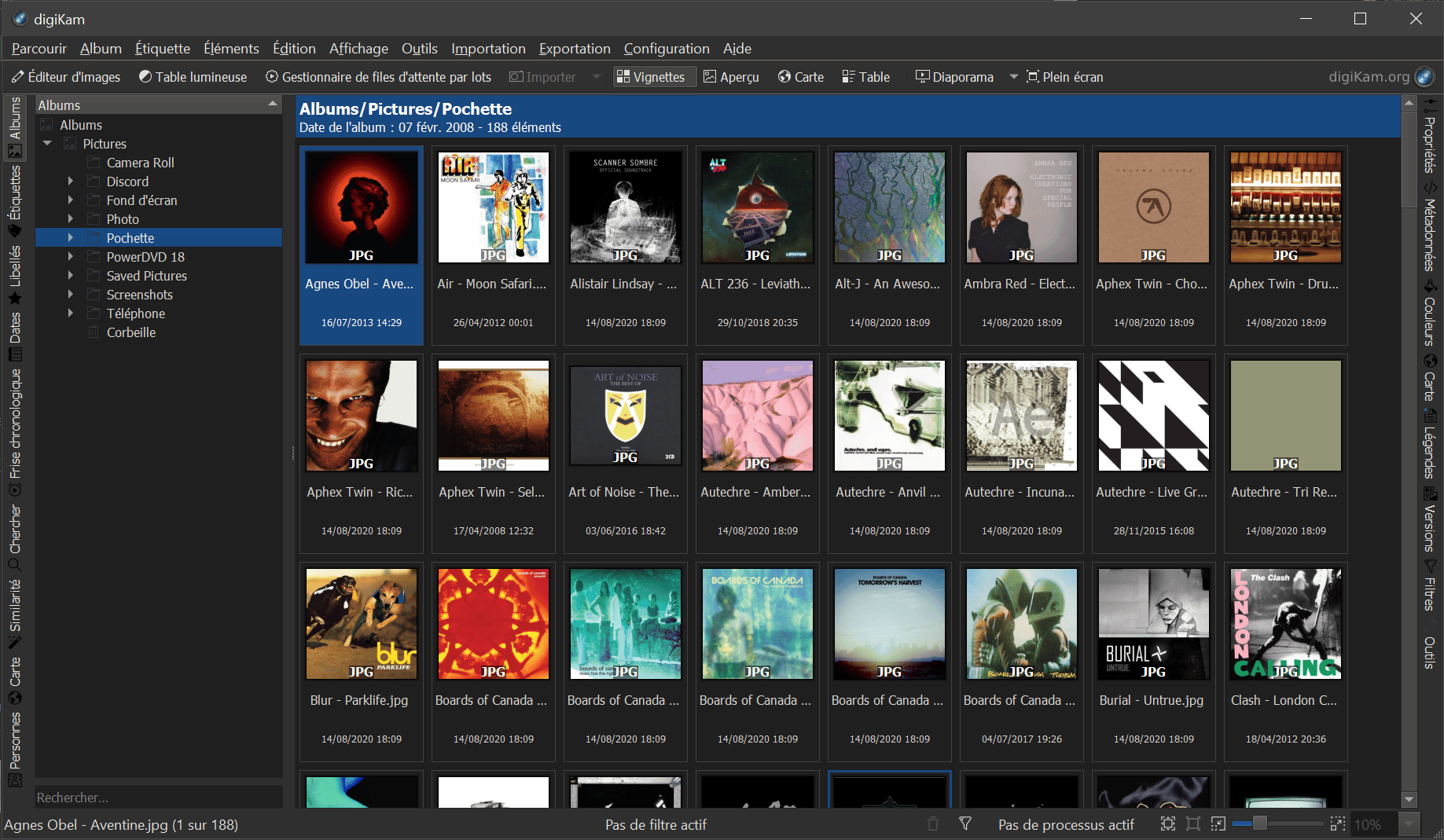Open the Métadonnées right sidebar panel
1444x840 pixels.
coord(1430,227)
